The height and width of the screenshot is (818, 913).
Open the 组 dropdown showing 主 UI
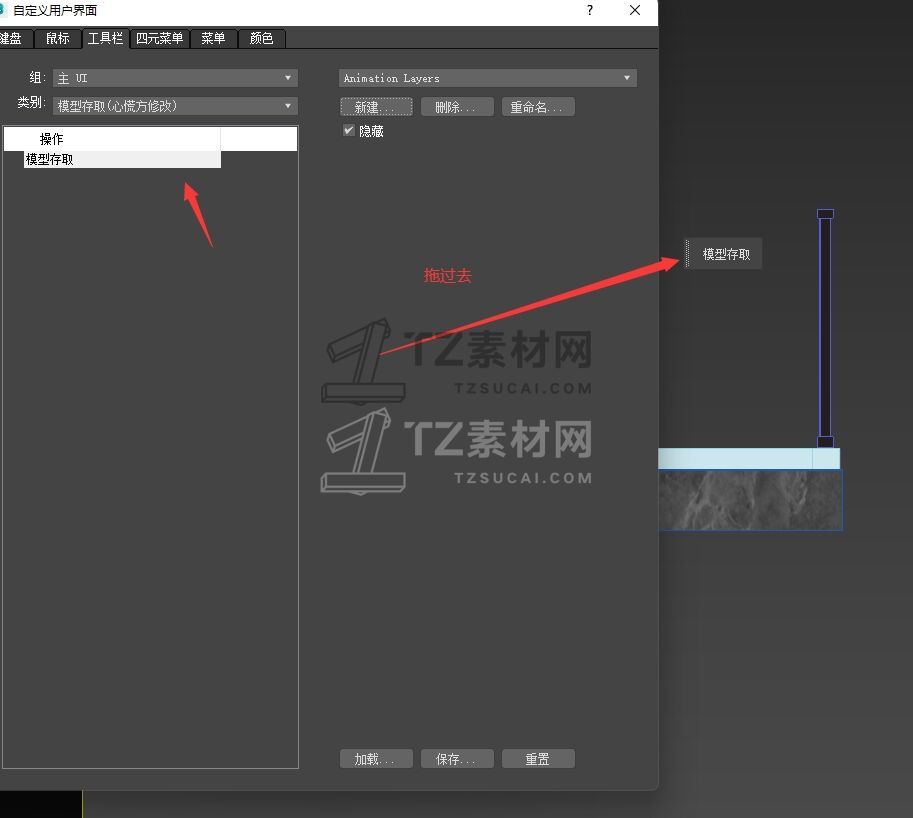pos(175,78)
